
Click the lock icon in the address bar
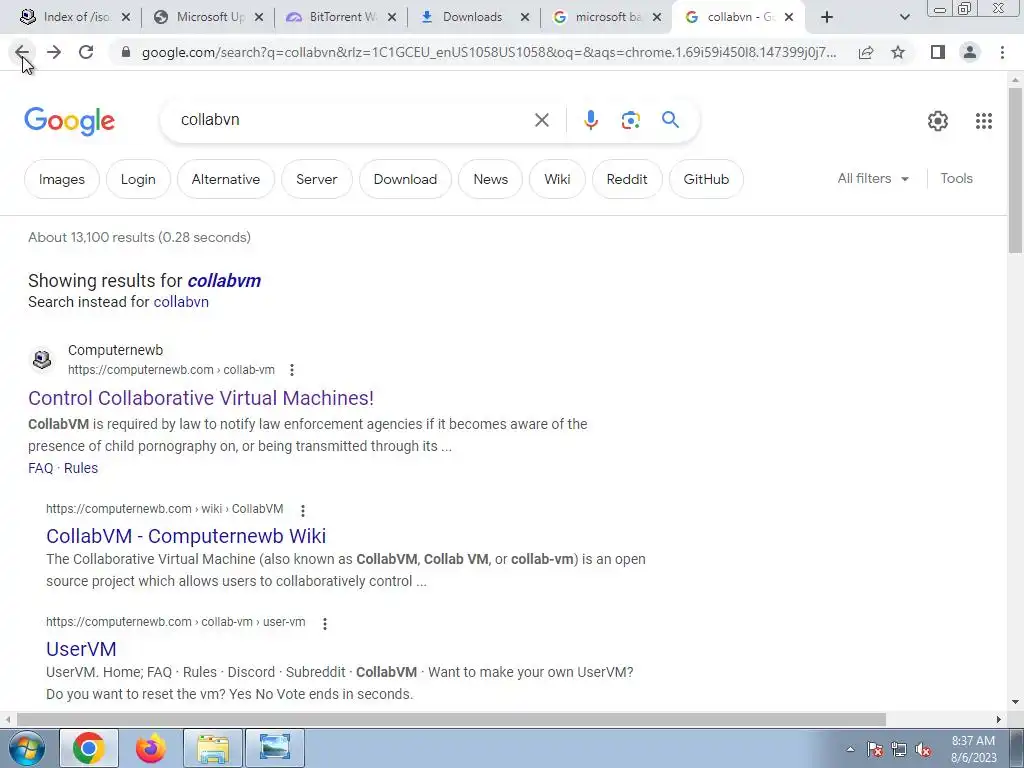[x=126, y=52]
